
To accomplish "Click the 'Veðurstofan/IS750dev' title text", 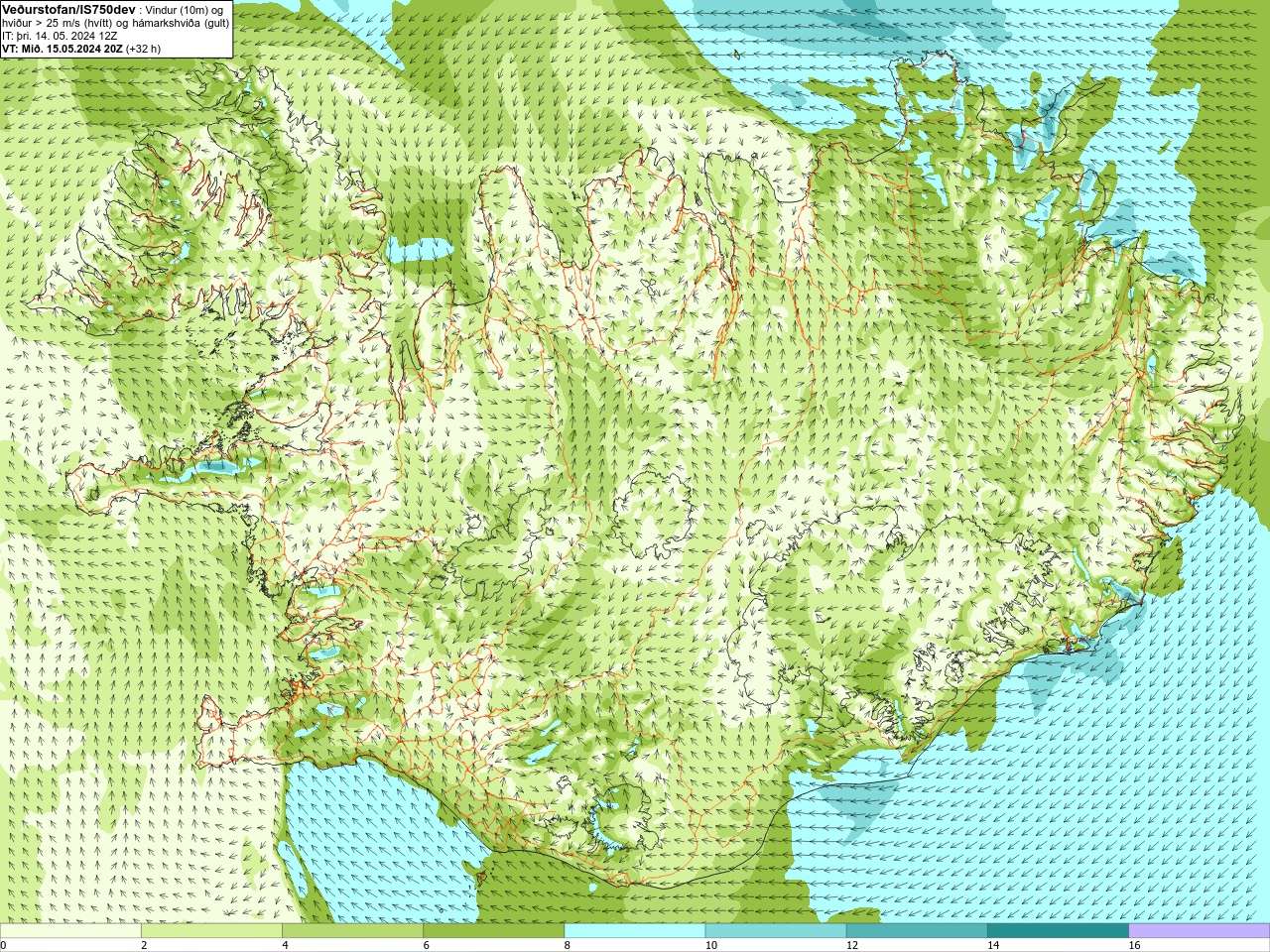I will click(68, 9).
